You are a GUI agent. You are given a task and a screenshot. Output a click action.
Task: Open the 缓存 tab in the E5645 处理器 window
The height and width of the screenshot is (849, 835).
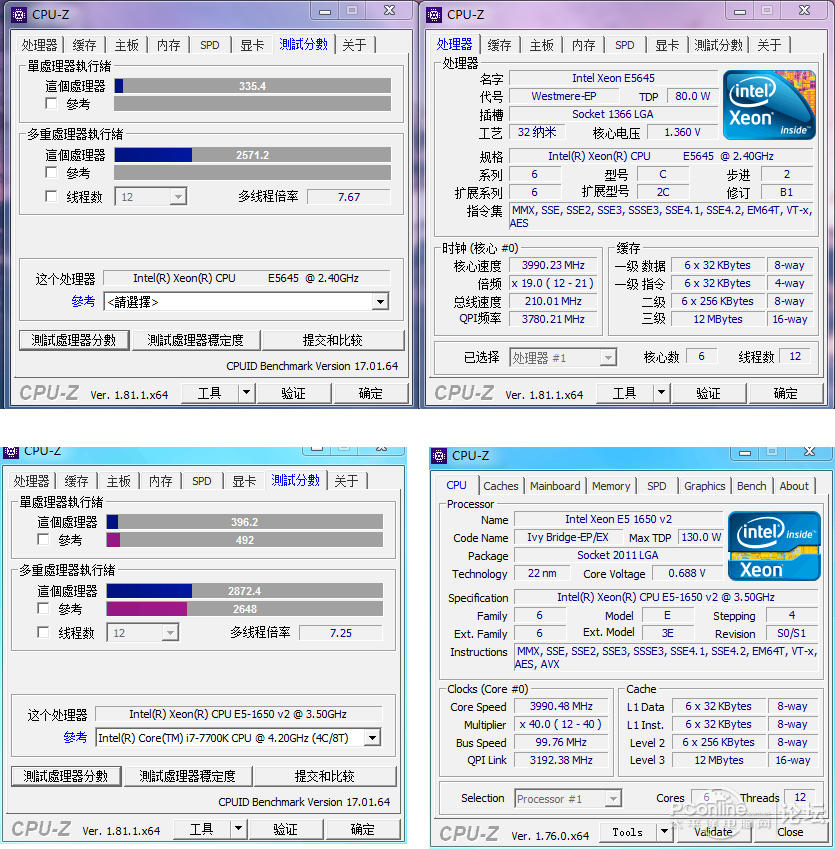point(499,45)
